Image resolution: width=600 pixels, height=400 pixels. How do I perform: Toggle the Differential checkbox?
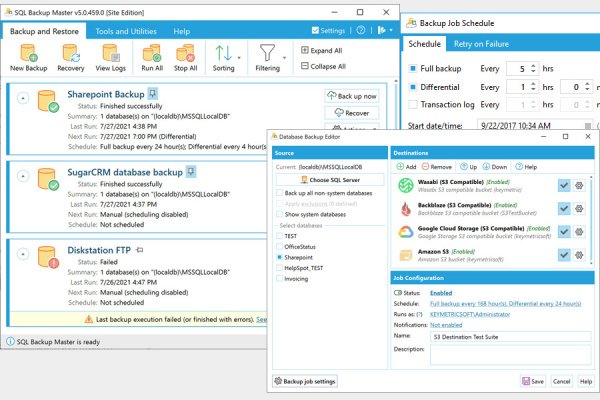(413, 87)
